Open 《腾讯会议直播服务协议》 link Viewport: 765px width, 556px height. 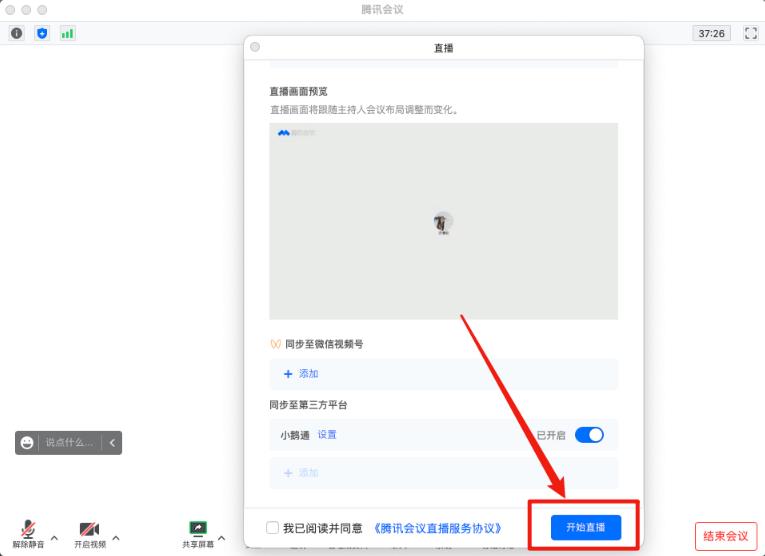pyautogui.click(x=437, y=528)
